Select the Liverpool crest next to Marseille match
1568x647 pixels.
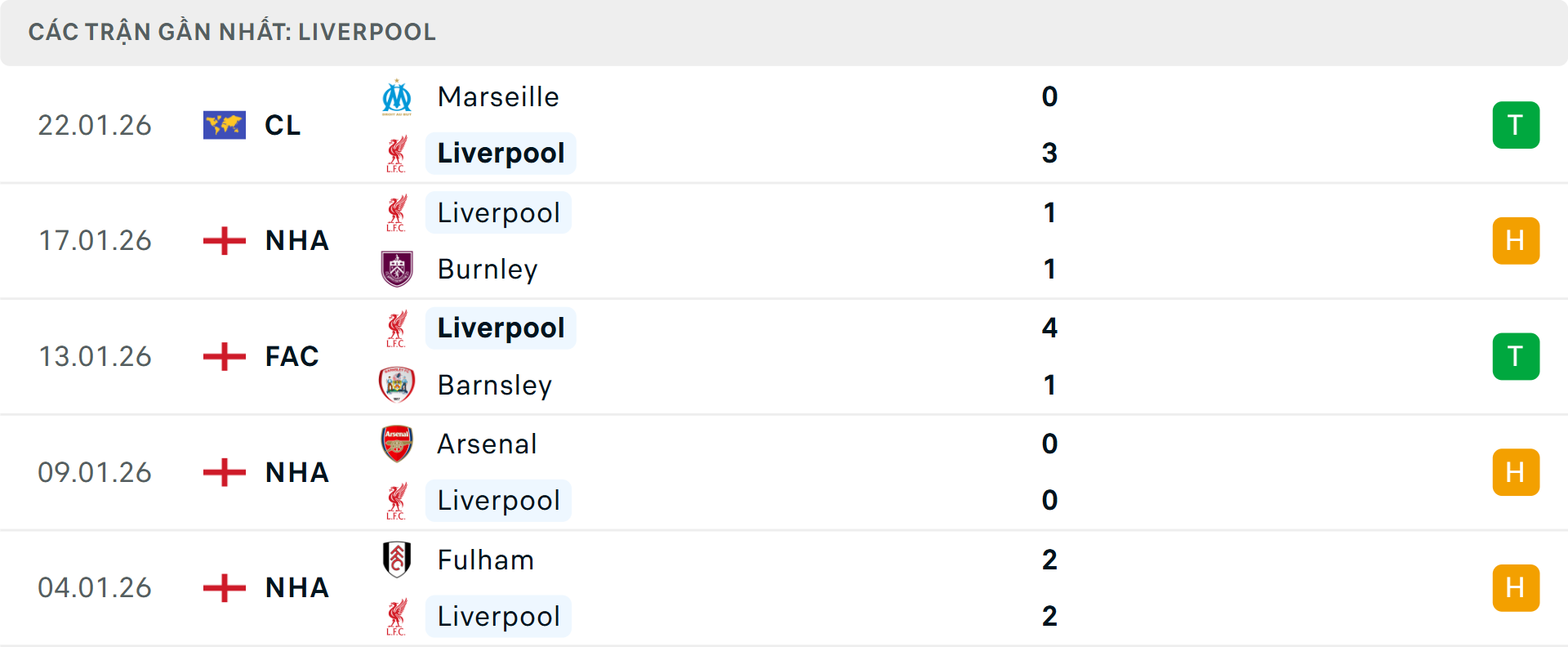(x=398, y=153)
